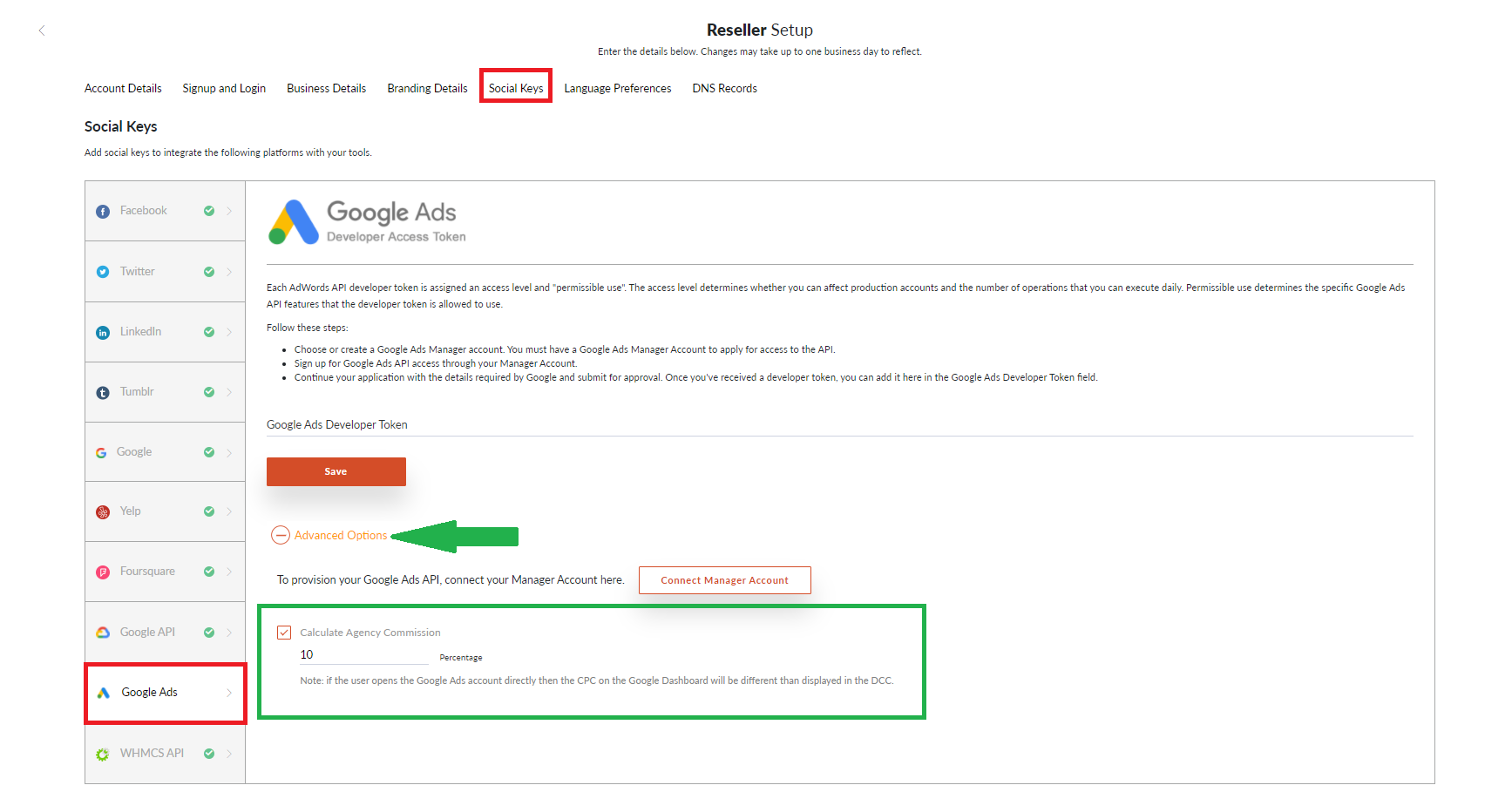Click the Yelp logo icon in sidebar
This screenshot has height=792, width=1512.
[103, 512]
